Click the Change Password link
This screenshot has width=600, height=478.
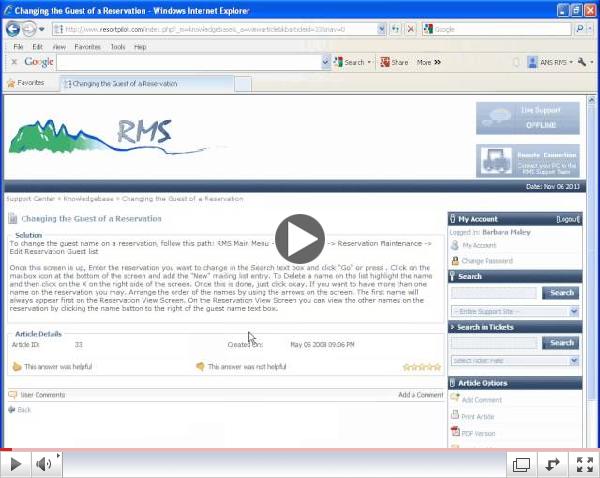tap(487, 261)
